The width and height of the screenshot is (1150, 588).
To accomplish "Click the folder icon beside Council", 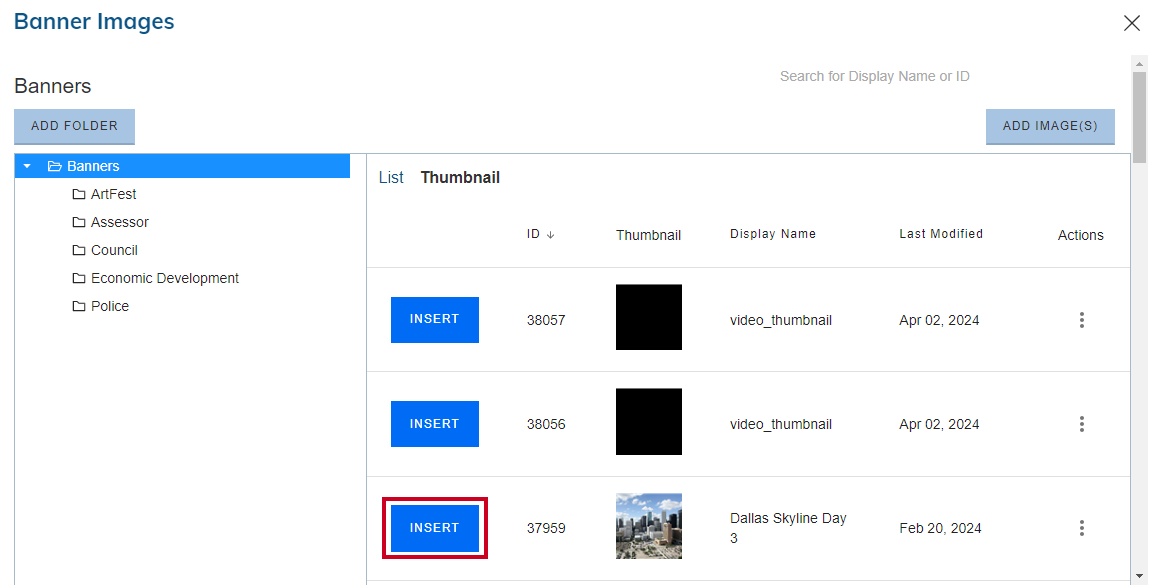I will [79, 250].
